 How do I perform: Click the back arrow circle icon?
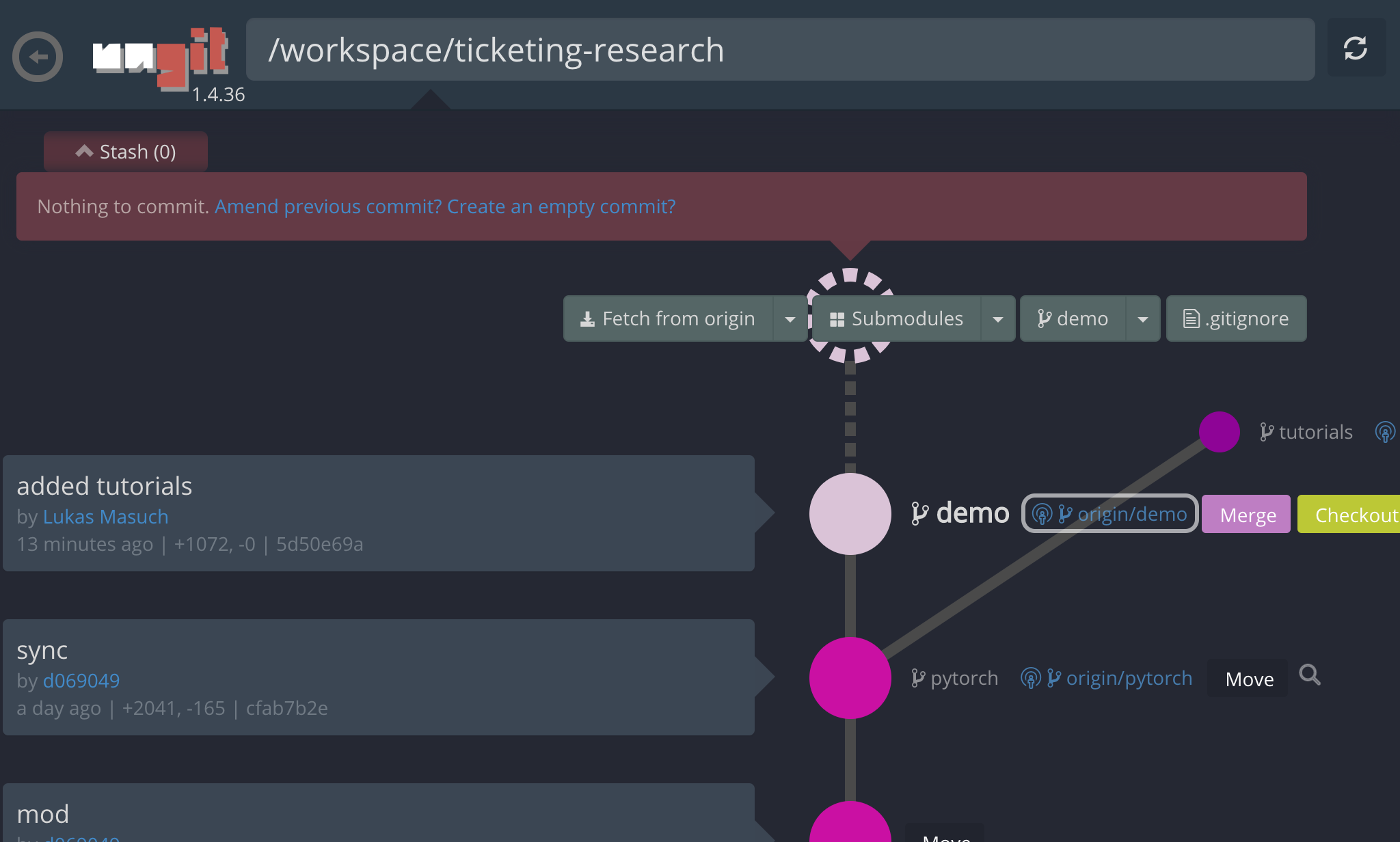[x=38, y=57]
